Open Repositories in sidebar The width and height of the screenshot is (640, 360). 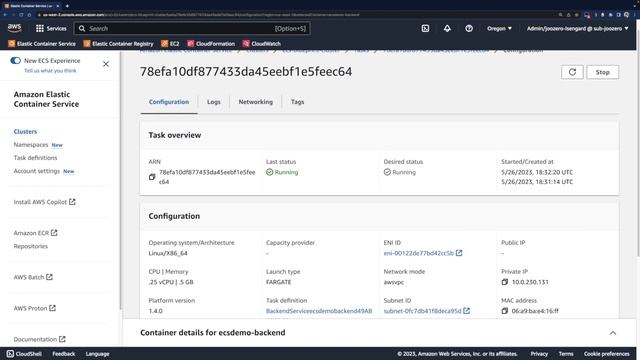tap(31, 246)
